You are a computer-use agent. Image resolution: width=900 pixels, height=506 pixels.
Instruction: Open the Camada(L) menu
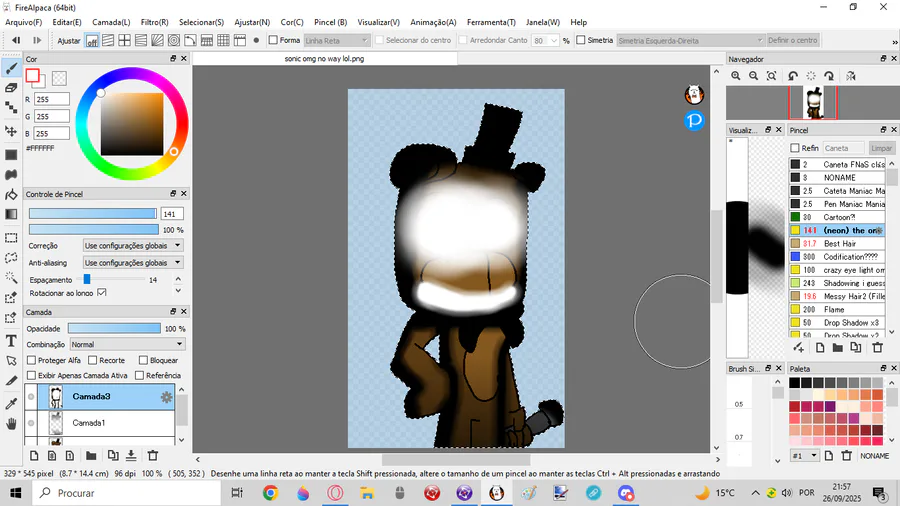(111, 22)
